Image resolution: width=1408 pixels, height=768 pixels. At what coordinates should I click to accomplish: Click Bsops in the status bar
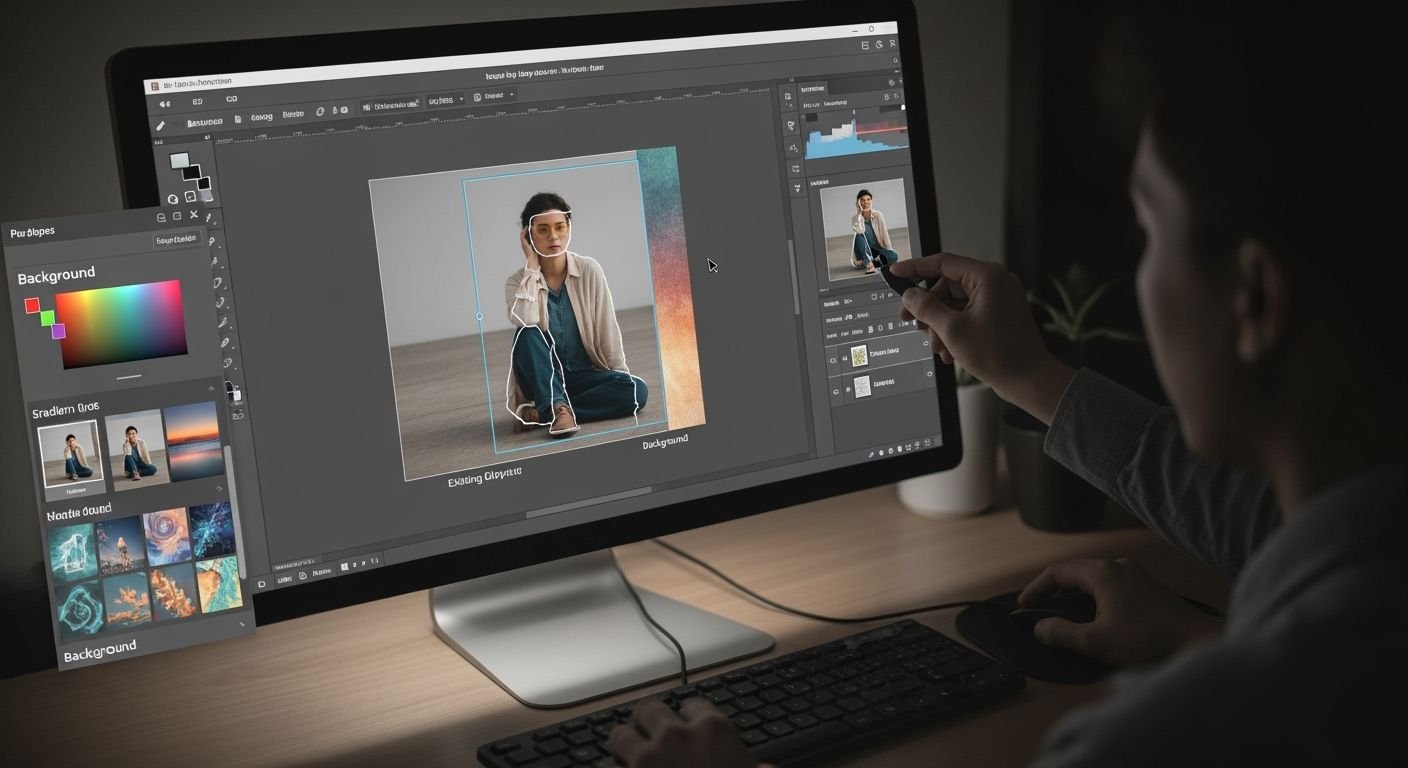[x=321, y=572]
